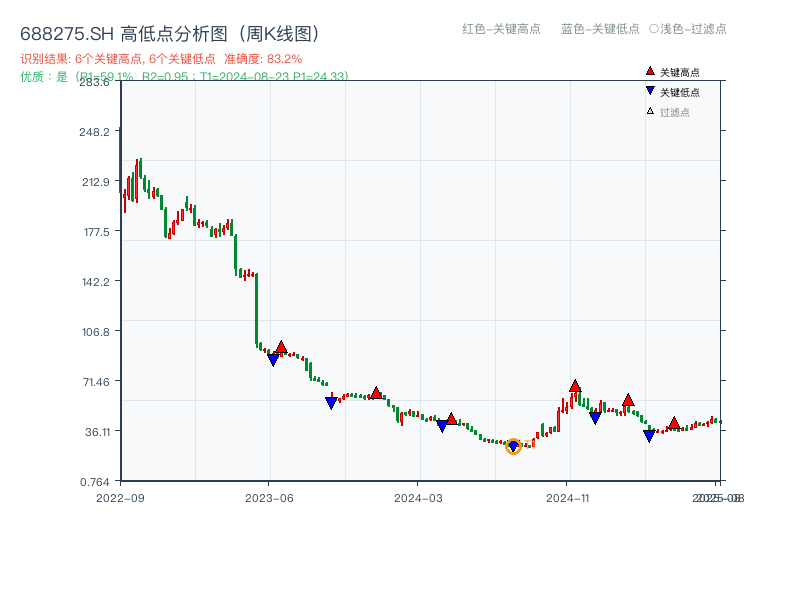Click the red triangle marker left of 2024-03

click(378, 393)
